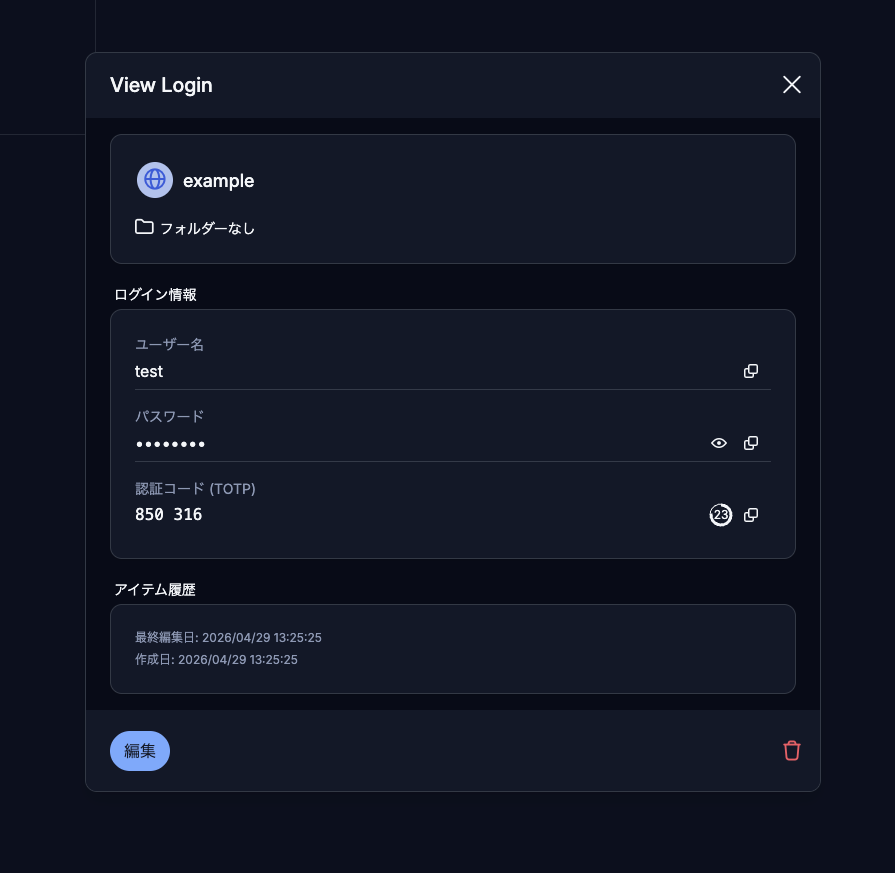Screen dimensions: 895x873
Task: Click the アイテム履歴 section heading
Action: pyautogui.click(x=155, y=589)
